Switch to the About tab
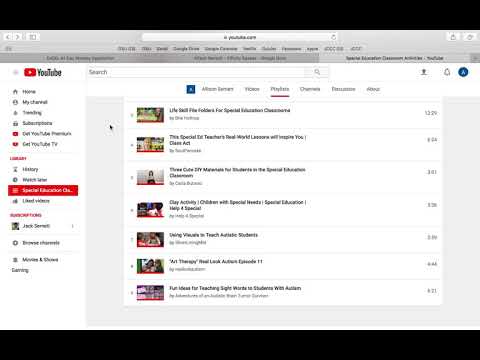 373,89
